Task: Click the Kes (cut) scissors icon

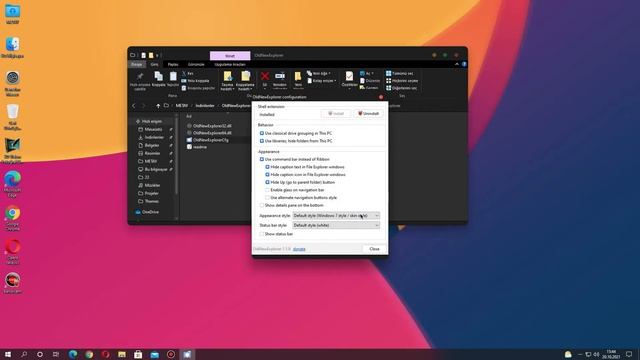Action: [x=184, y=73]
